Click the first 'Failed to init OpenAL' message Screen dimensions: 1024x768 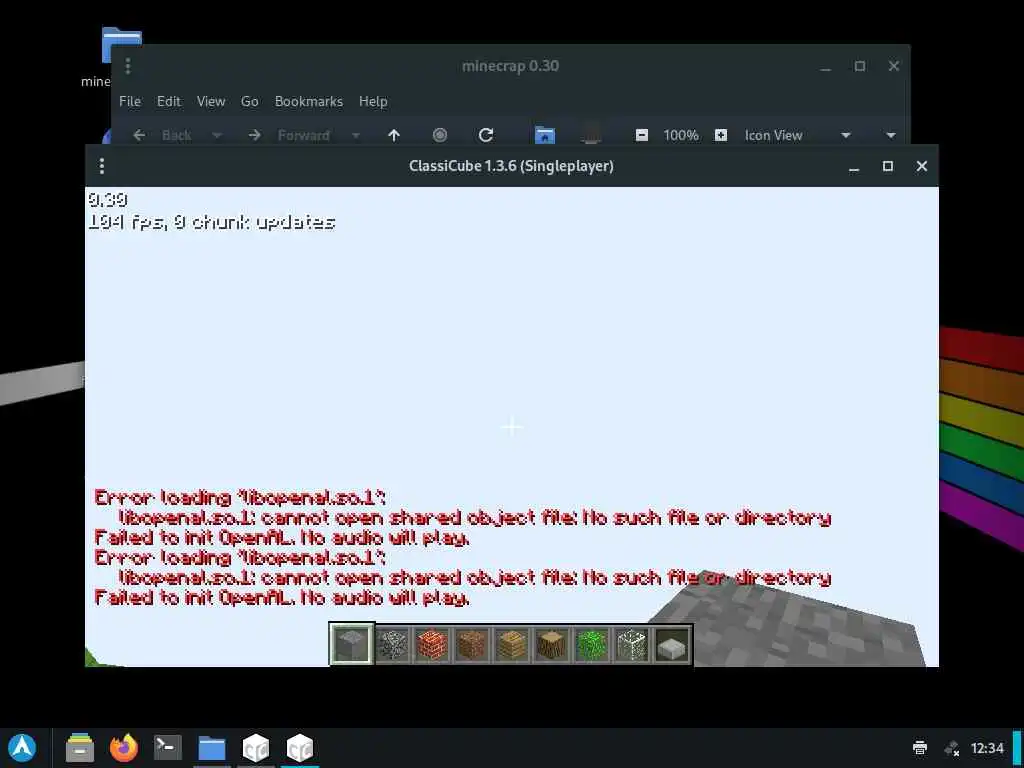(281, 537)
